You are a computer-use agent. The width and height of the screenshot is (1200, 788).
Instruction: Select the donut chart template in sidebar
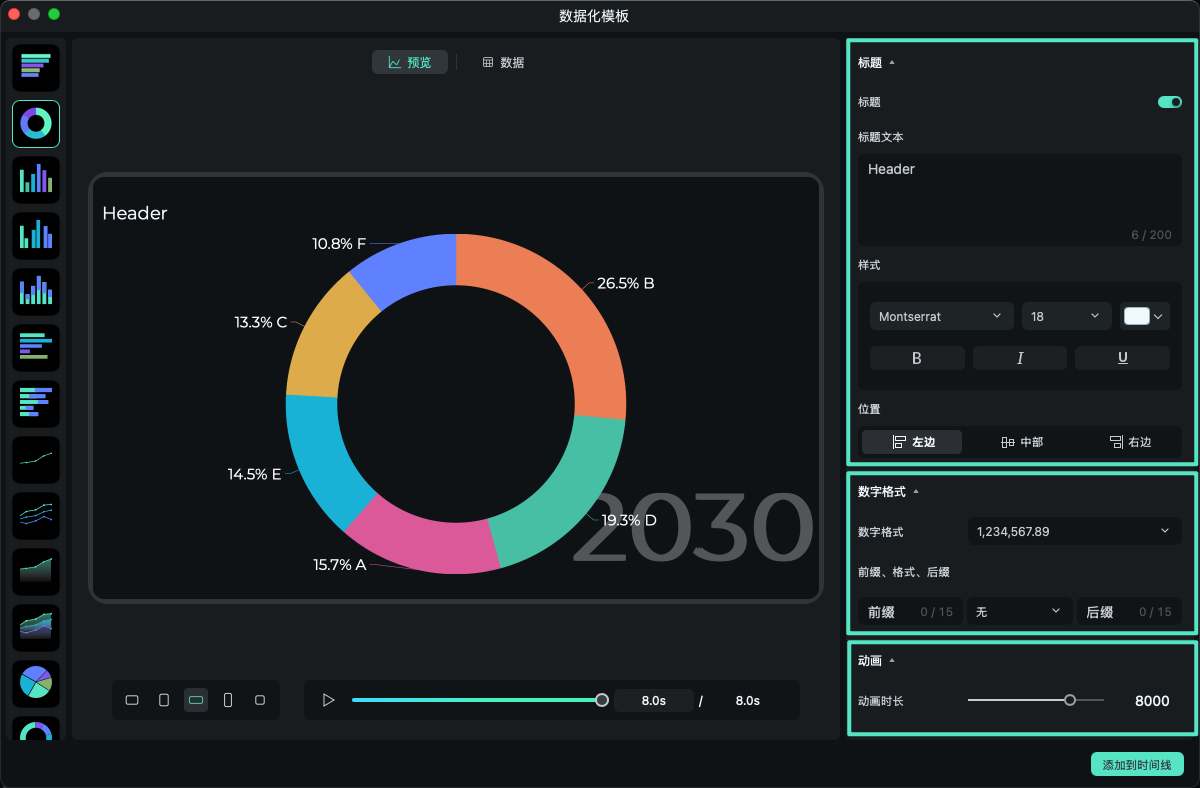coord(36,124)
